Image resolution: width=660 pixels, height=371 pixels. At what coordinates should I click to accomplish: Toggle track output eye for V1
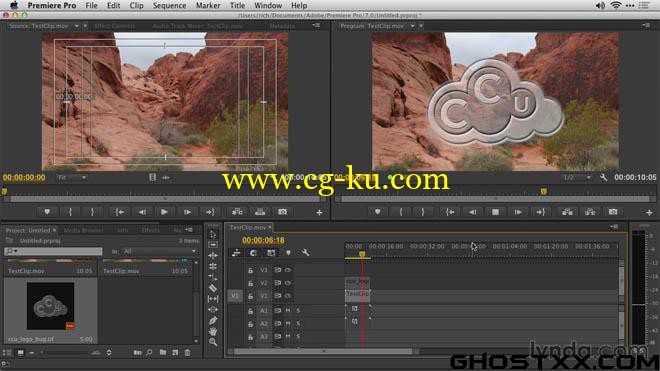tap(288, 296)
